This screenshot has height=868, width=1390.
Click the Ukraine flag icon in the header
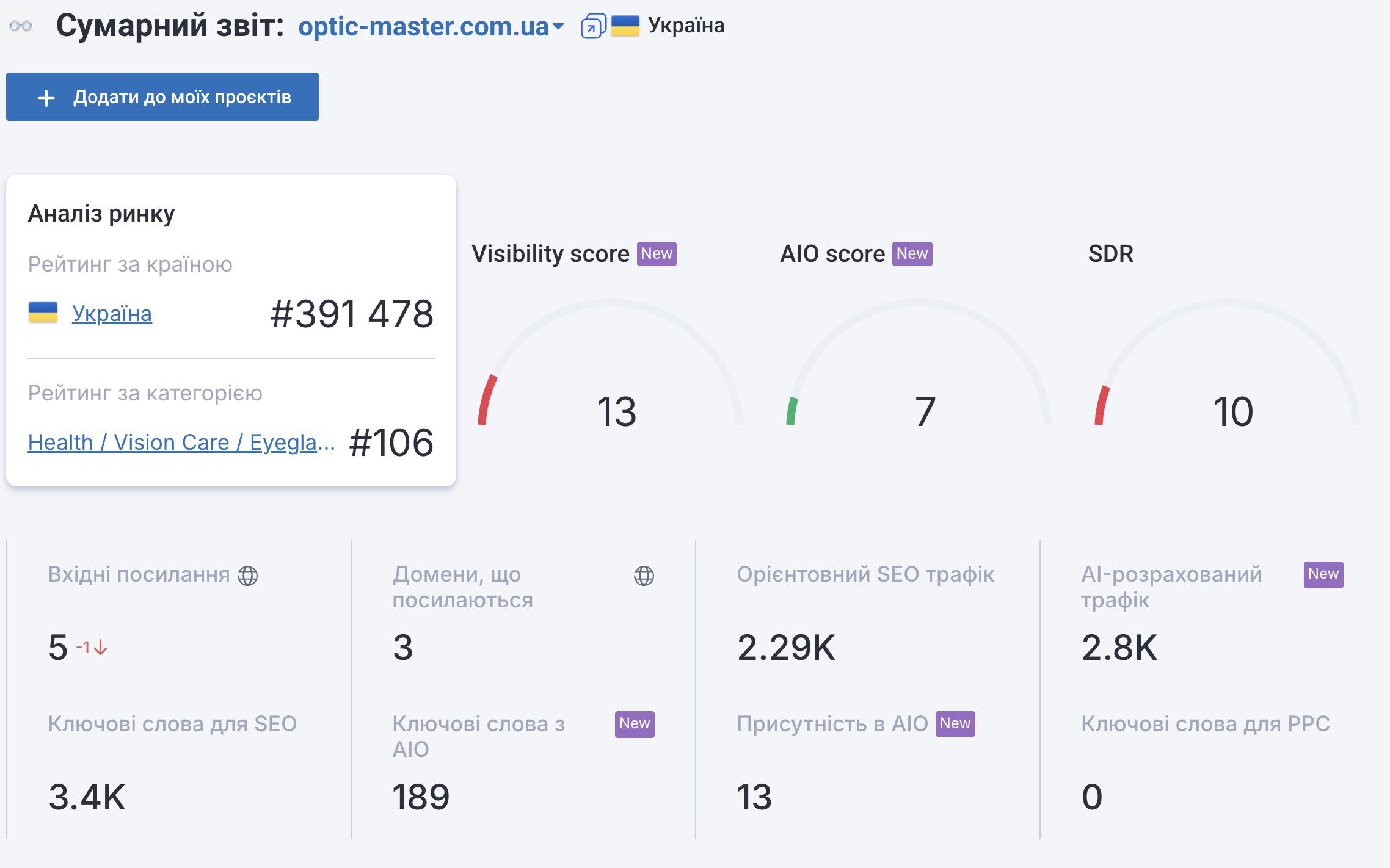(x=625, y=26)
